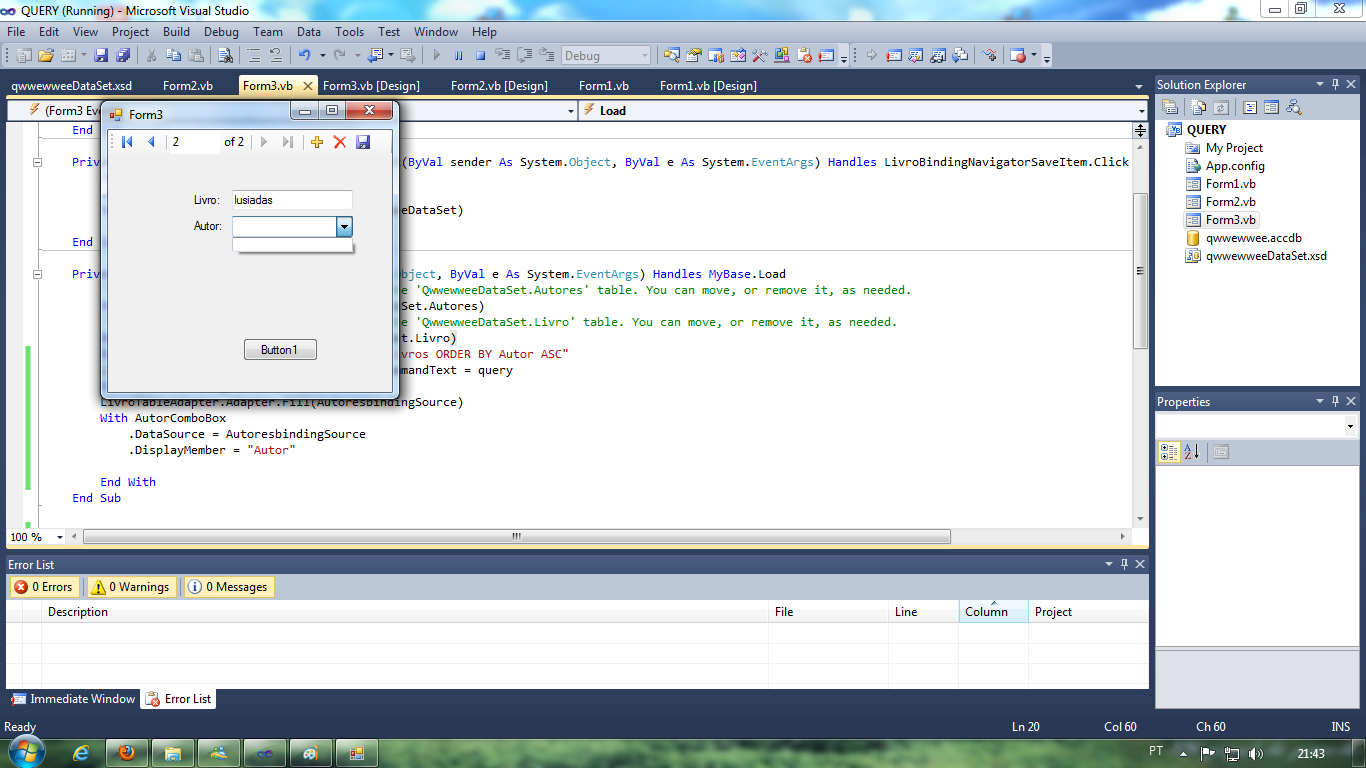Collapse the Form3 Load sub outline

click(x=38, y=274)
